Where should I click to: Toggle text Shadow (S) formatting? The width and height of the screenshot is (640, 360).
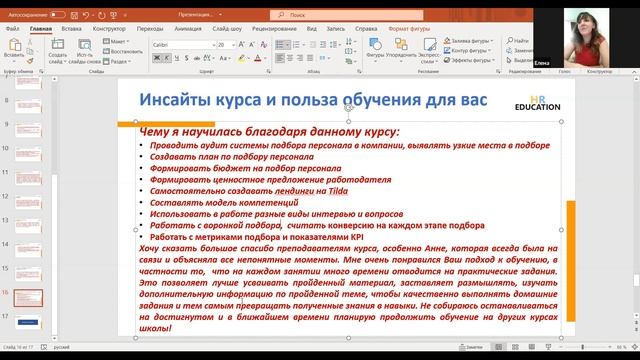[x=187, y=58]
